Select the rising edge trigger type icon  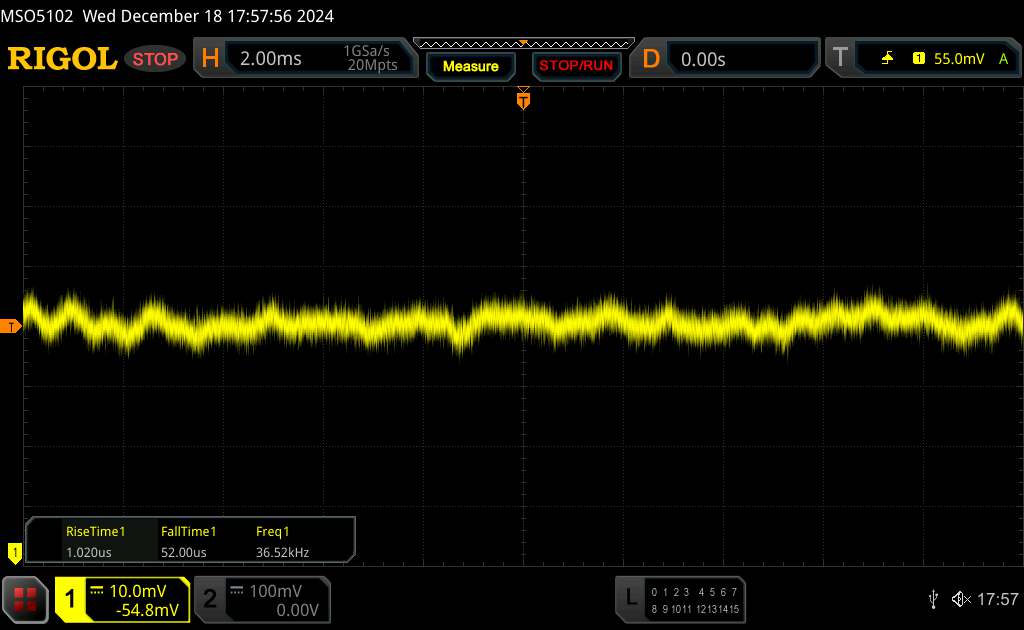pyautogui.click(x=887, y=59)
